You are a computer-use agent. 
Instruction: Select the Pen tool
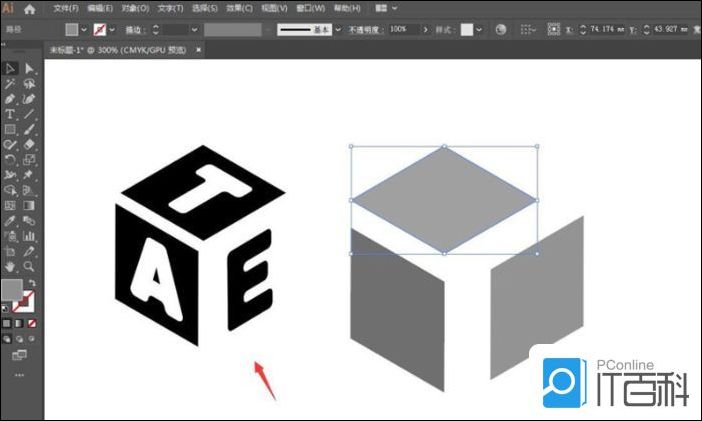pos(10,99)
